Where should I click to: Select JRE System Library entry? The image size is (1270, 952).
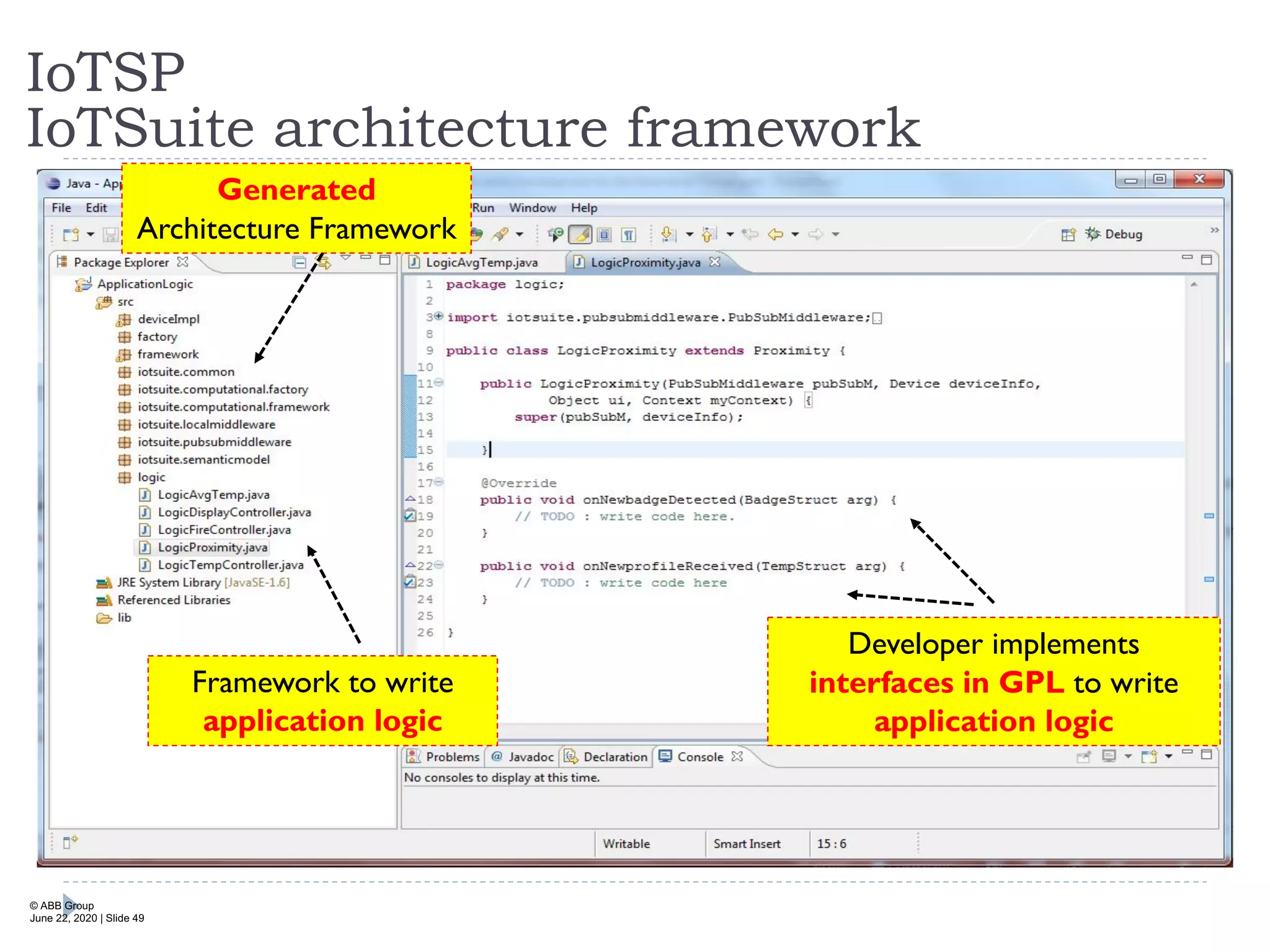(193, 583)
